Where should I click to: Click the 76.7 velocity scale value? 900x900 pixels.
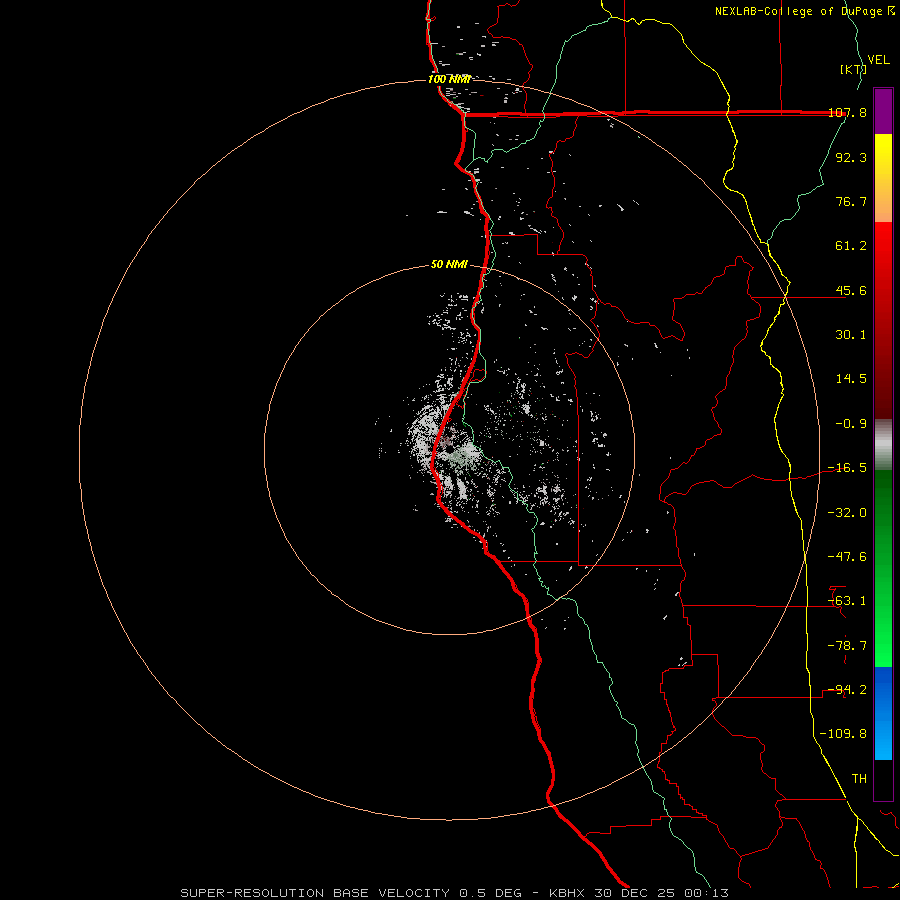tap(851, 201)
